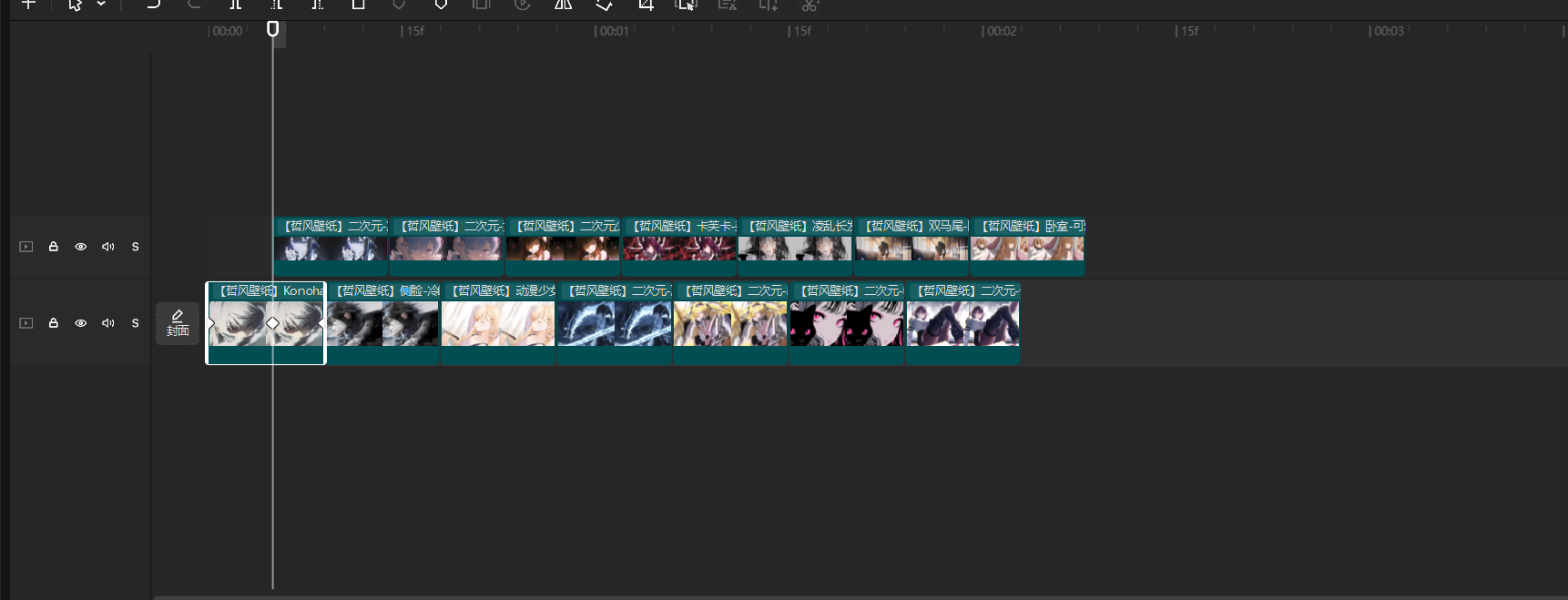Select the black cat pink-eyed girl clip

coord(847,323)
